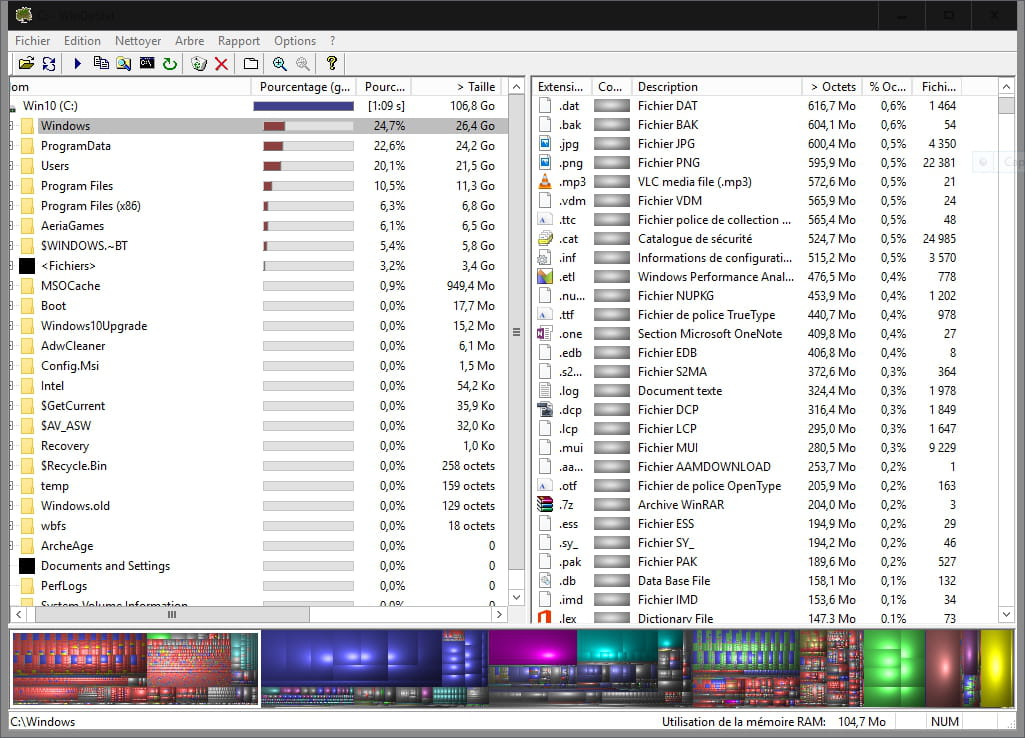Image resolution: width=1025 pixels, height=738 pixels.
Task: Open a command prompt via toolbar icon
Action: [147, 63]
